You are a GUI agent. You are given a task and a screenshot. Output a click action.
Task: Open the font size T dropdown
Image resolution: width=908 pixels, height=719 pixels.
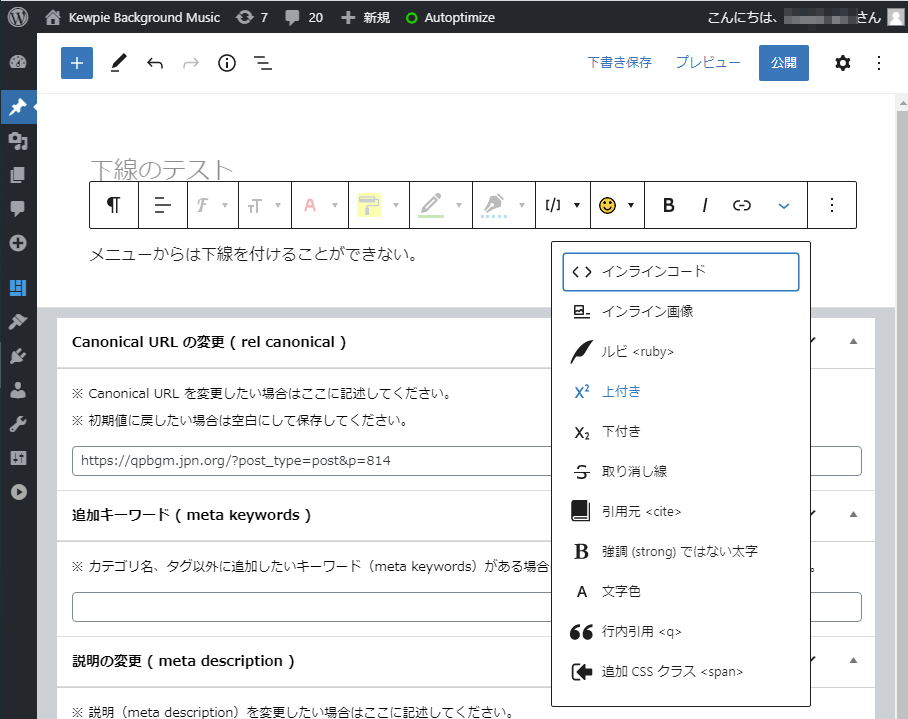click(x=265, y=205)
